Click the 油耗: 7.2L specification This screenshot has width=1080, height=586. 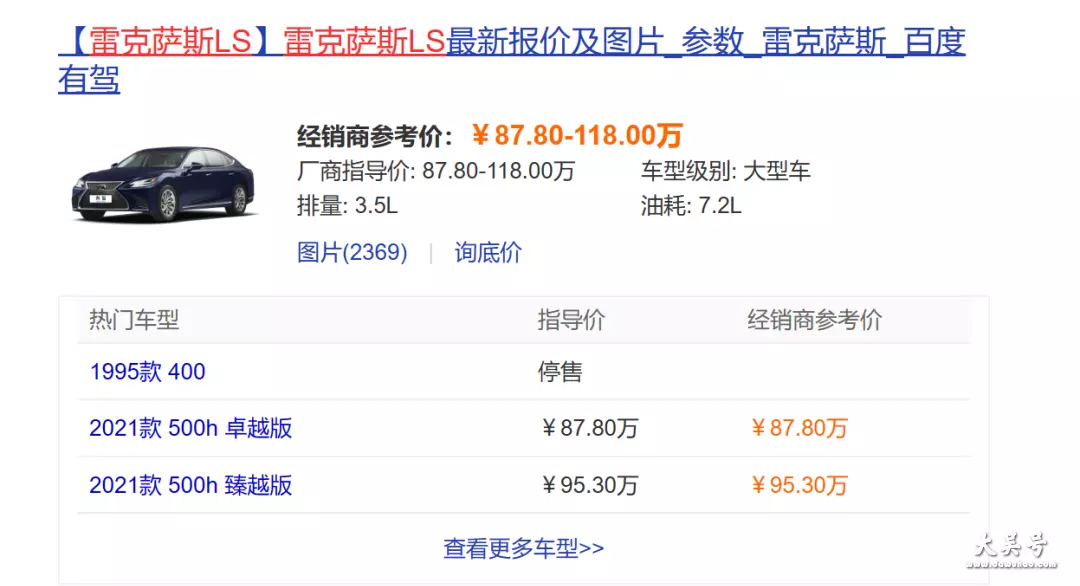(691, 207)
